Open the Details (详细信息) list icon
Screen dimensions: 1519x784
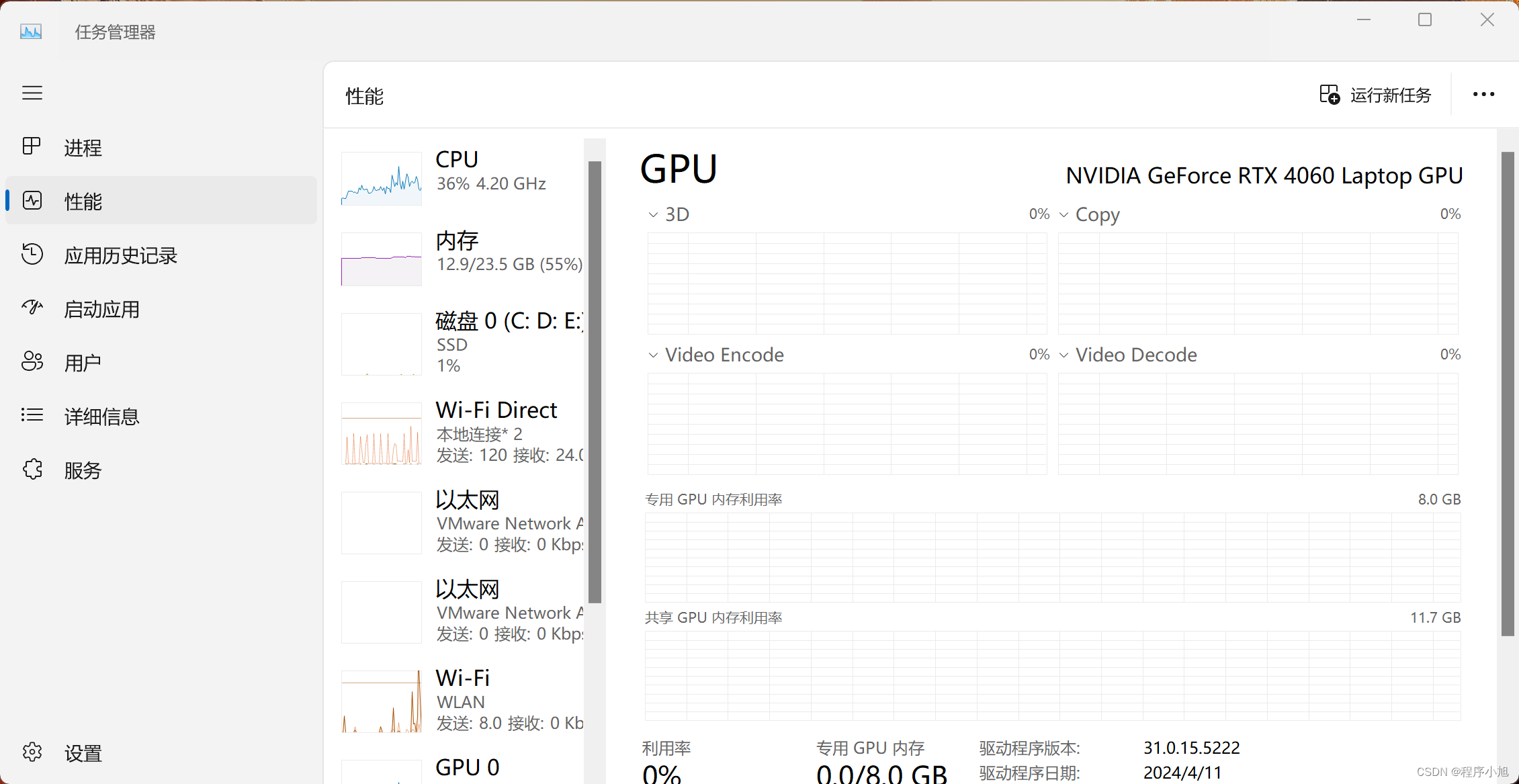32,415
